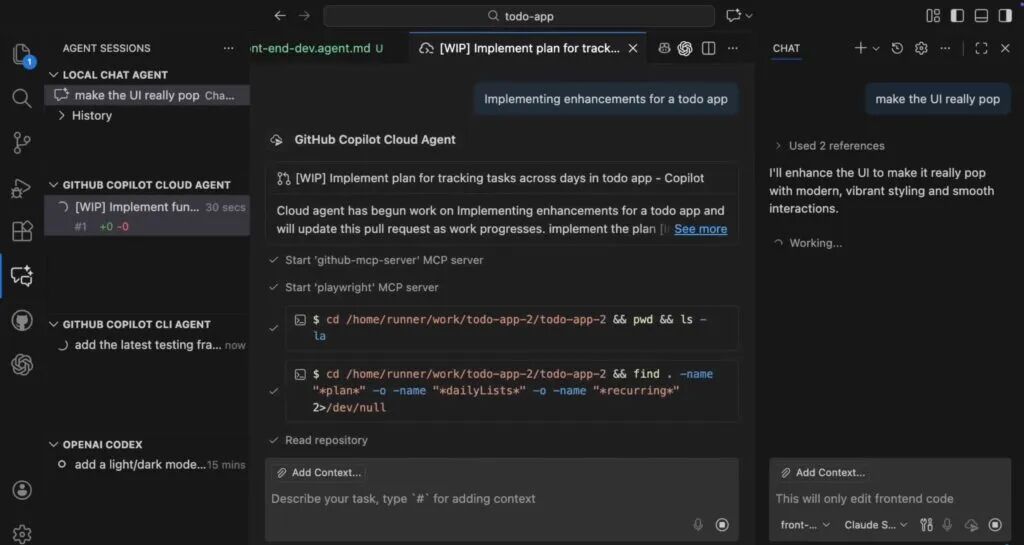Customize layout icon in title bar

pyautogui.click(x=933, y=16)
